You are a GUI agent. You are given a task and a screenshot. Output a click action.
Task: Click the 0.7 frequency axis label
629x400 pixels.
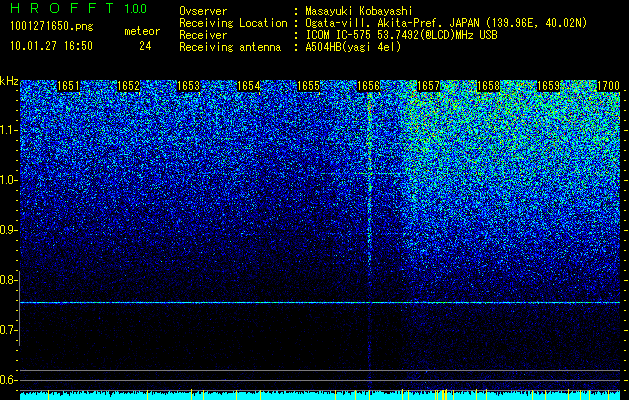click(9, 330)
